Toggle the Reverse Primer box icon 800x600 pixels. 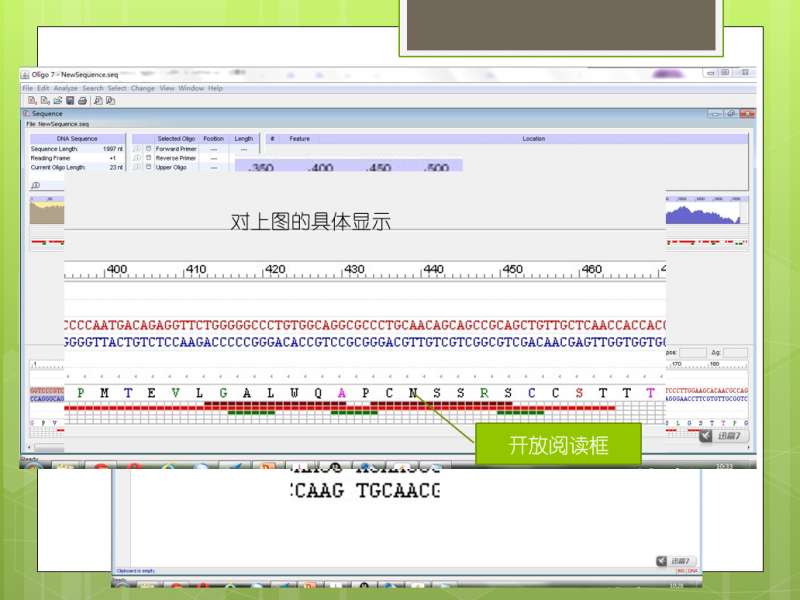148,158
